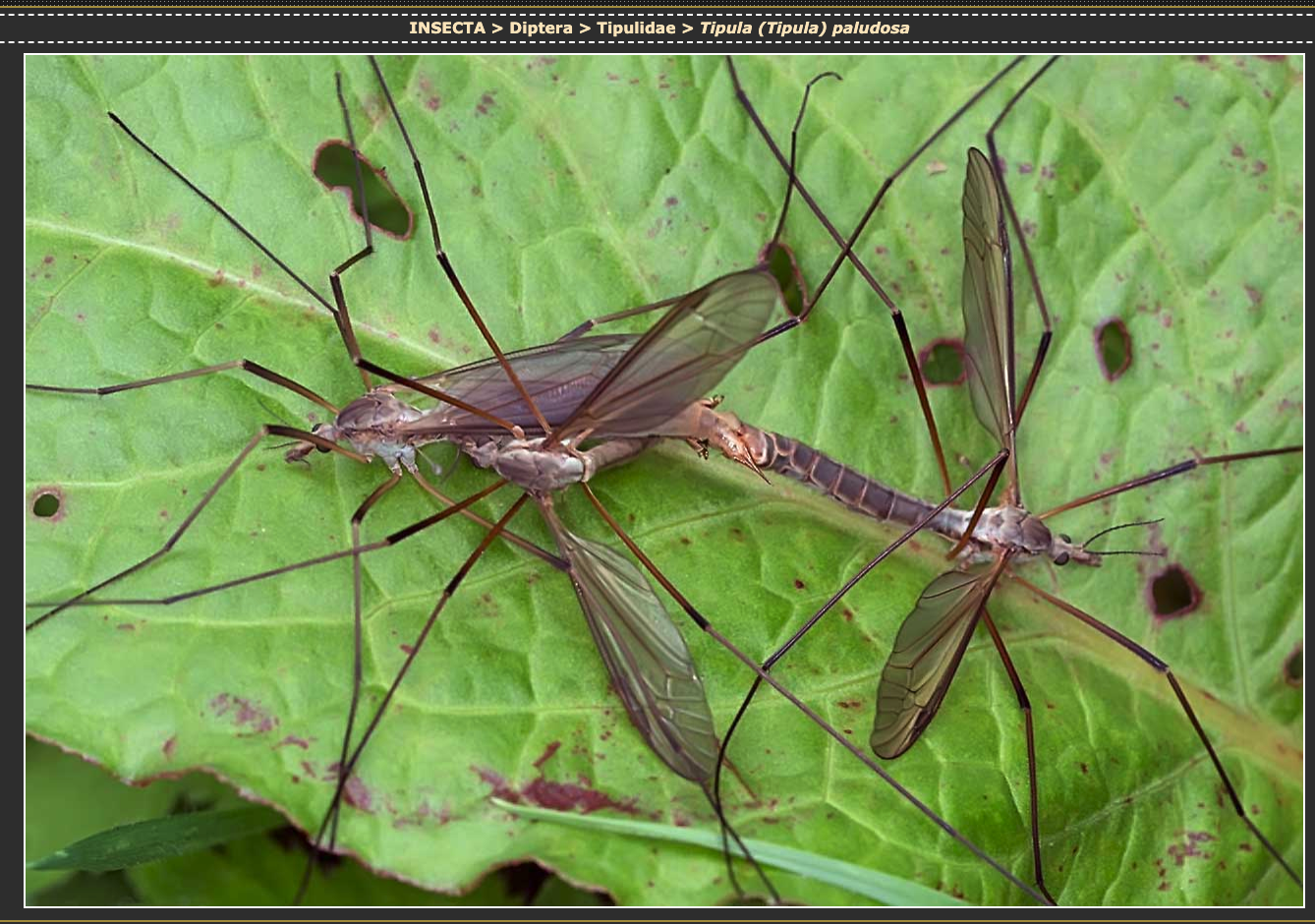Click the oval leaf hole in upper right
The image size is (1315, 924).
[1113, 349]
